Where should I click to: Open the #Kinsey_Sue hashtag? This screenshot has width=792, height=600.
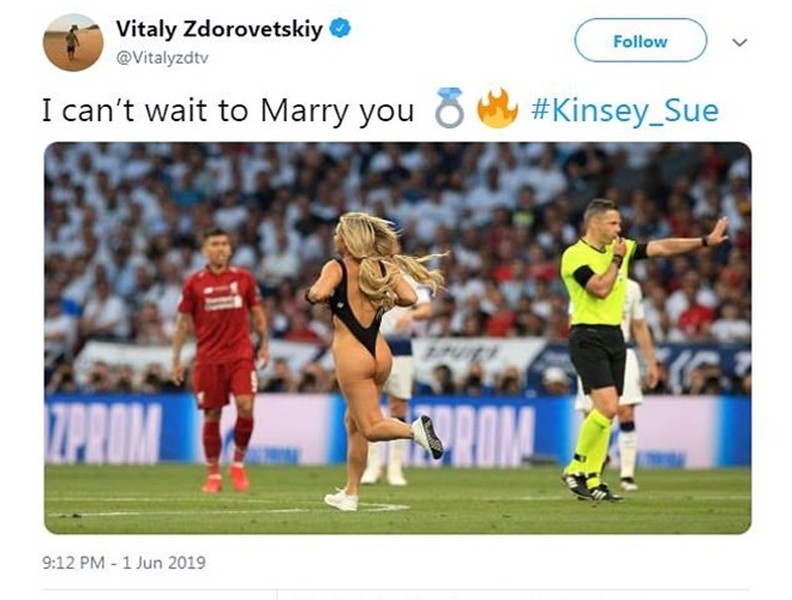[x=625, y=111]
